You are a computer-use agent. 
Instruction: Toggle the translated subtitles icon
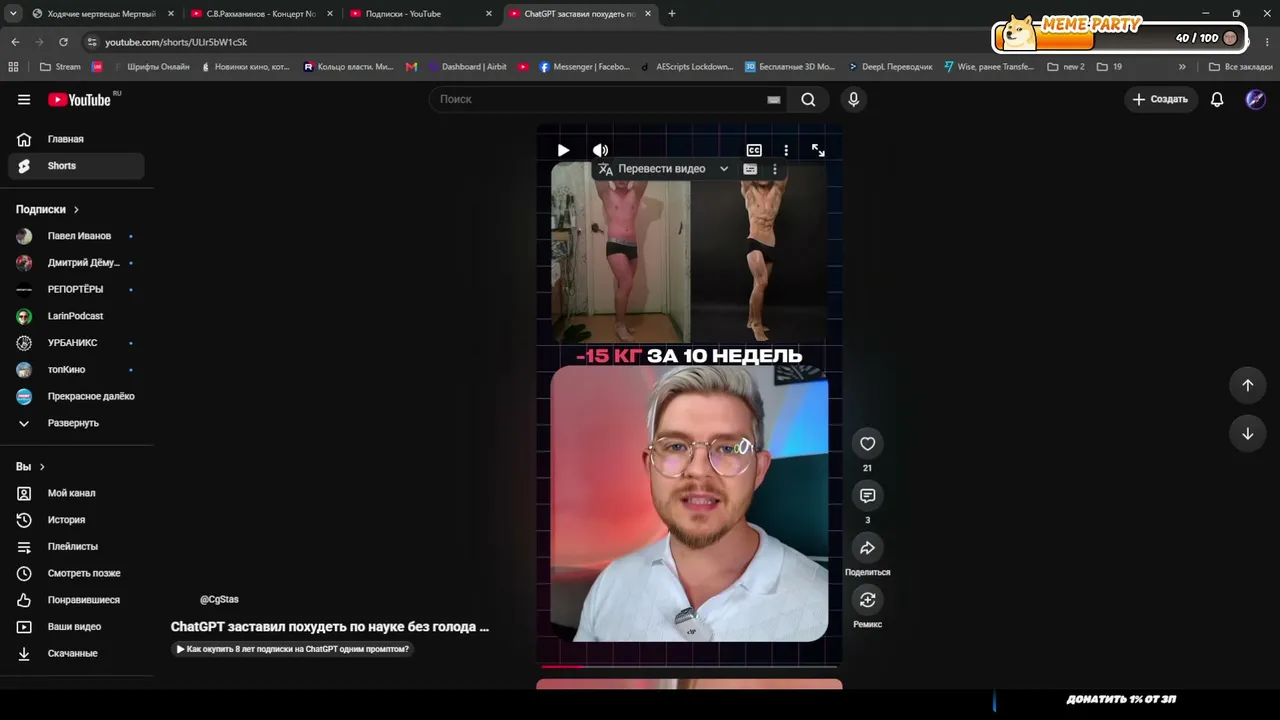pyautogui.click(x=750, y=169)
